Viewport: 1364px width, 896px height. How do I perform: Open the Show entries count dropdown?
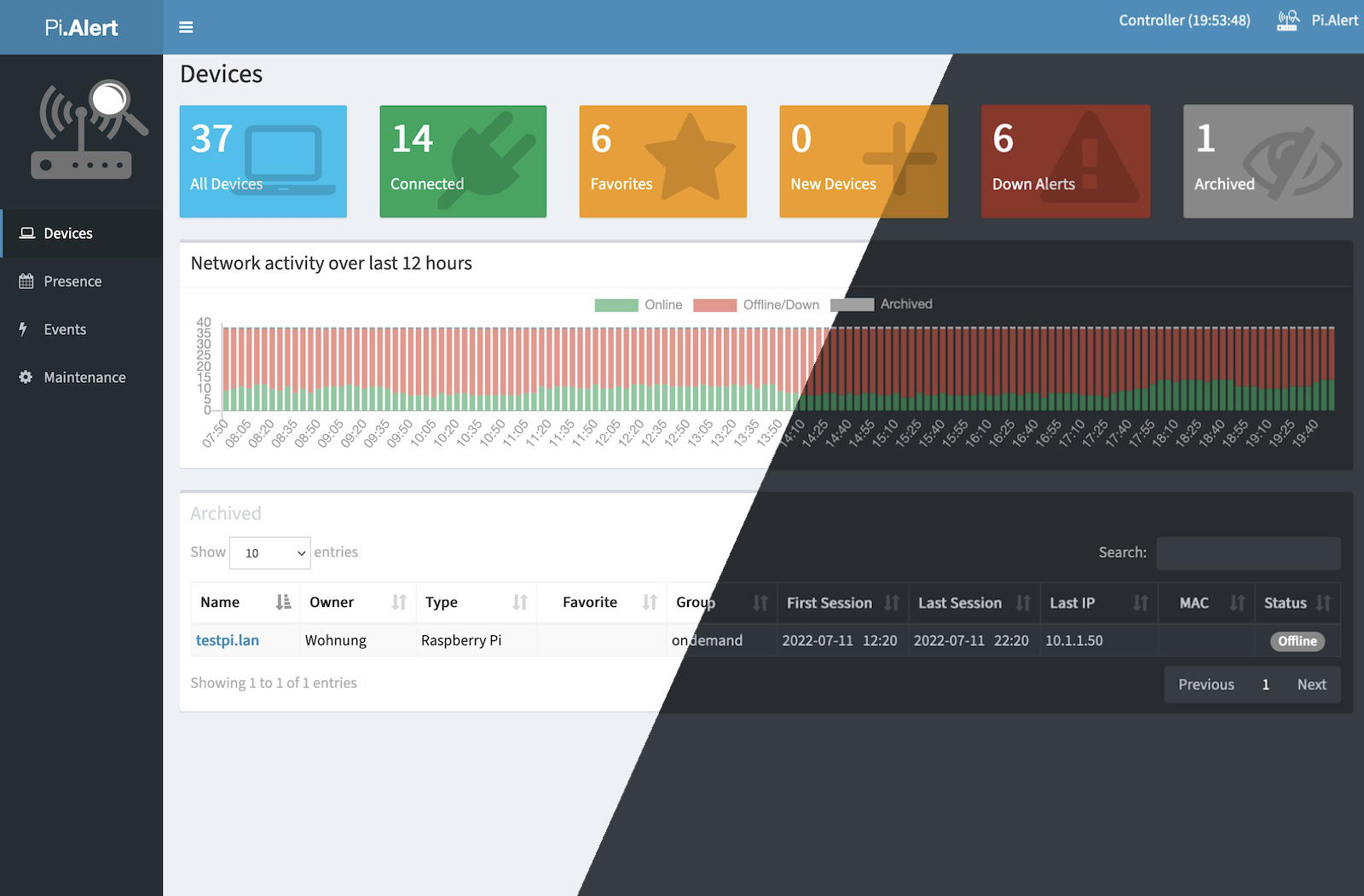coord(269,553)
